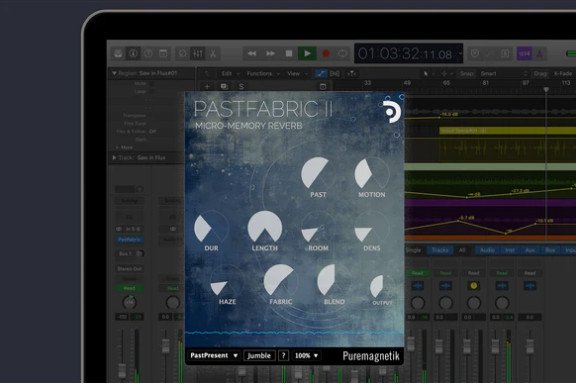Click the Play button in the transport
This screenshot has width=576, height=384.
[307, 54]
